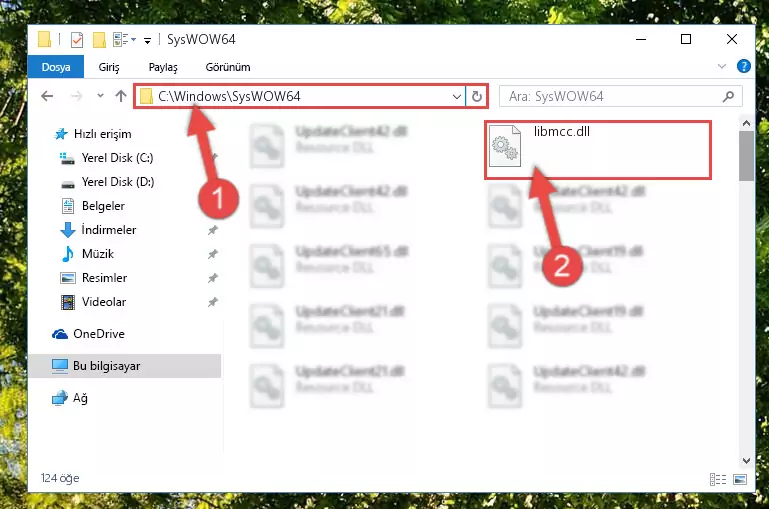Open Resimler folder in sidebar
Viewport: 769px width, 509px height.
(104, 278)
